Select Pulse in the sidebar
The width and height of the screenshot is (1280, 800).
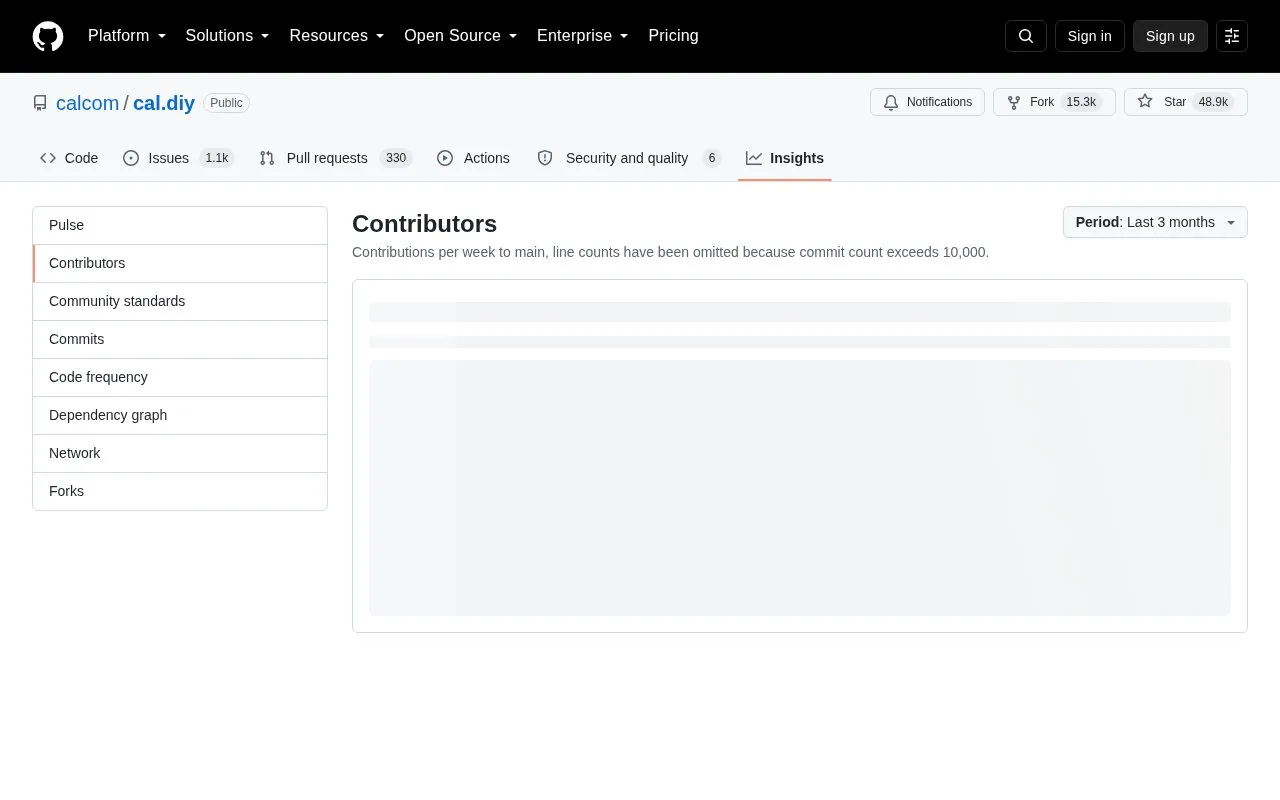(180, 225)
